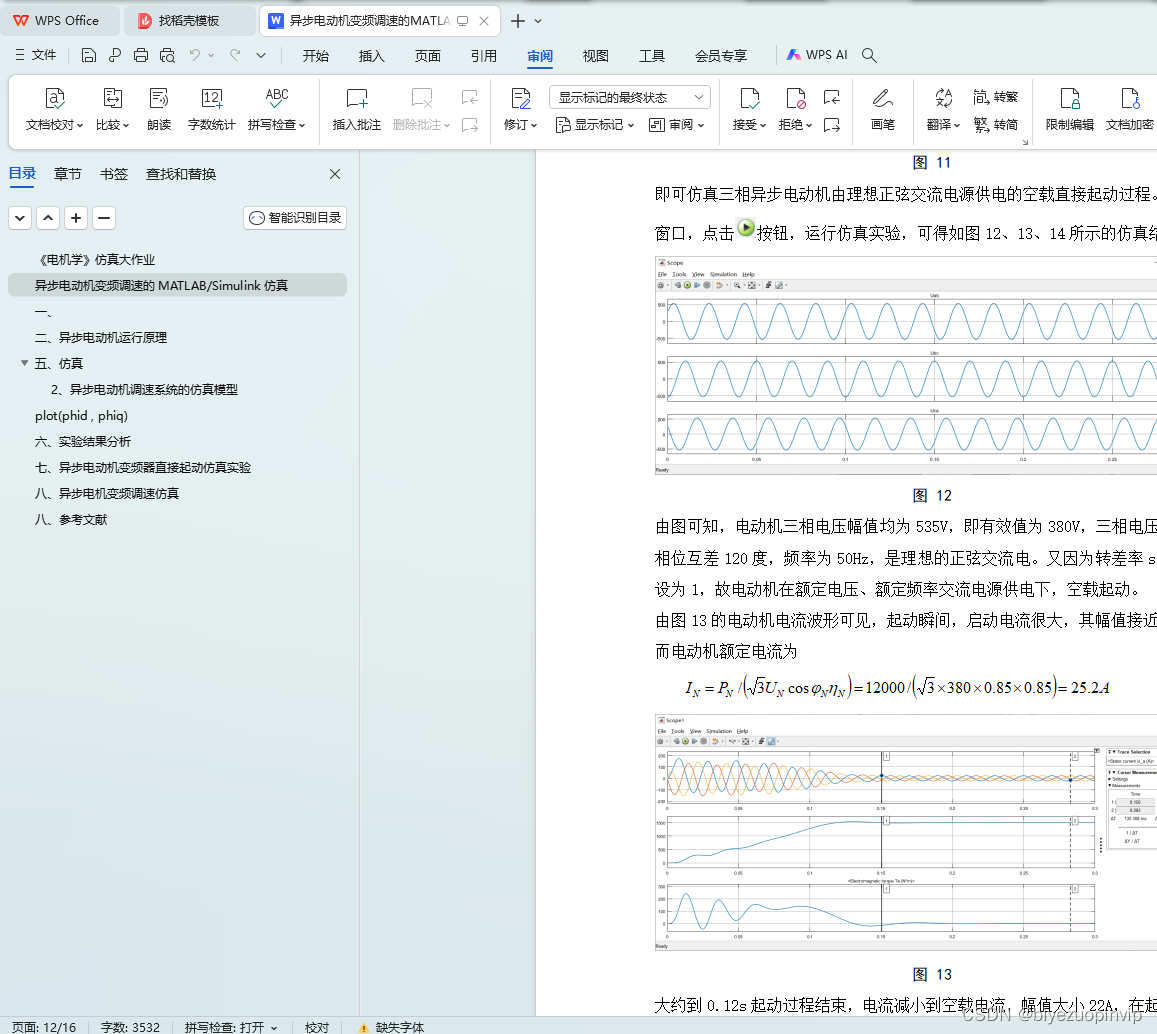Screen dimensions: 1157x1034
Task: Switch to the 找稻壳模板 tab
Action: point(189,21)
